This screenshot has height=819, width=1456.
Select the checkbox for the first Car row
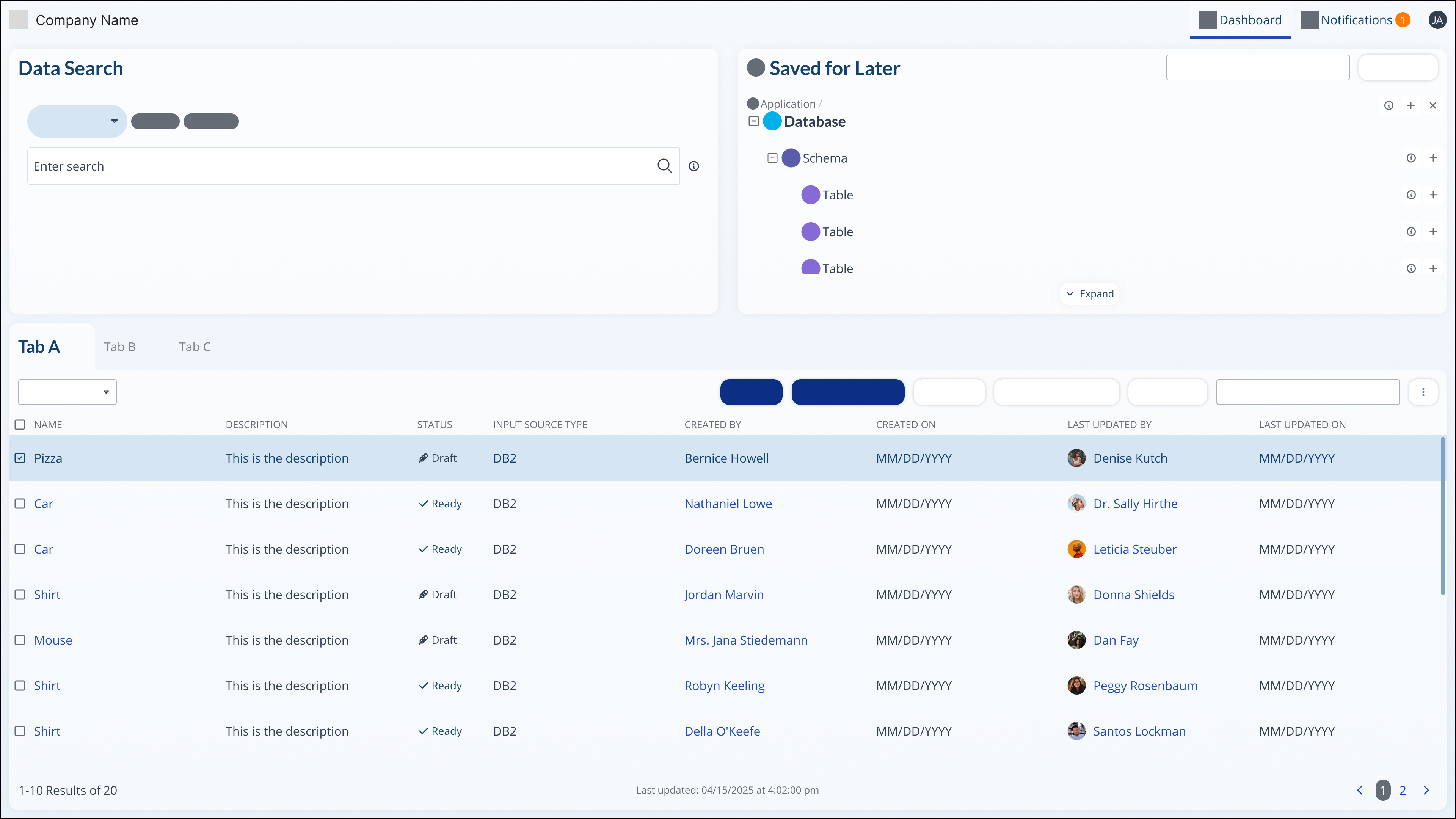pyautogui.click(x=20, y=503)
